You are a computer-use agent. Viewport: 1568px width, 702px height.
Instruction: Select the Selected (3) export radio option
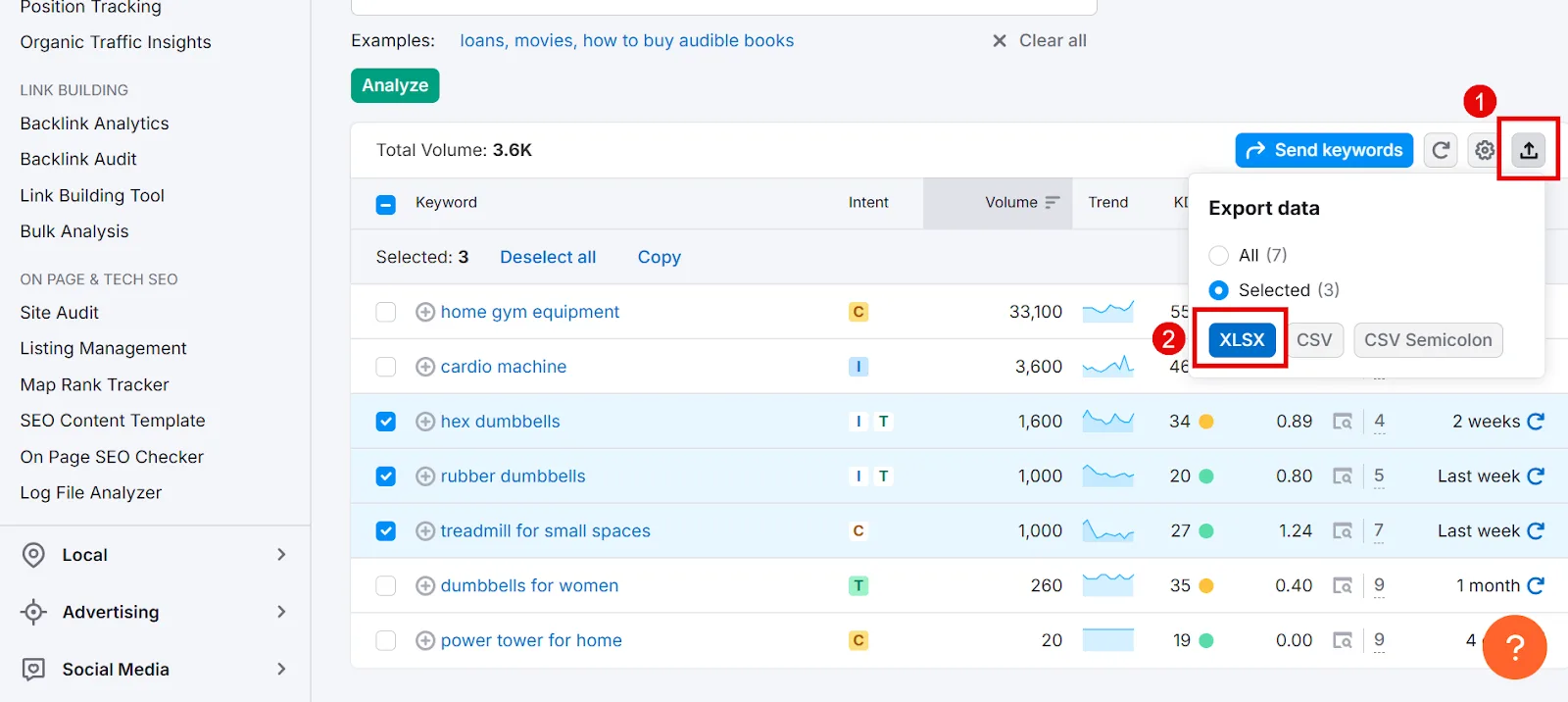point(1218,290)
